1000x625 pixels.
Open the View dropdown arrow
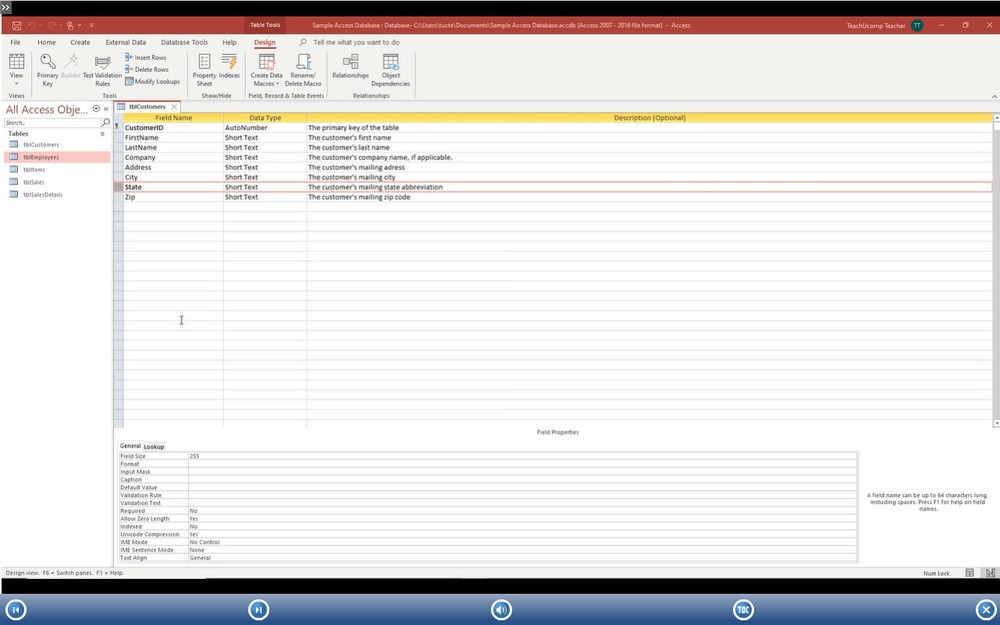(x=16, y=81)
